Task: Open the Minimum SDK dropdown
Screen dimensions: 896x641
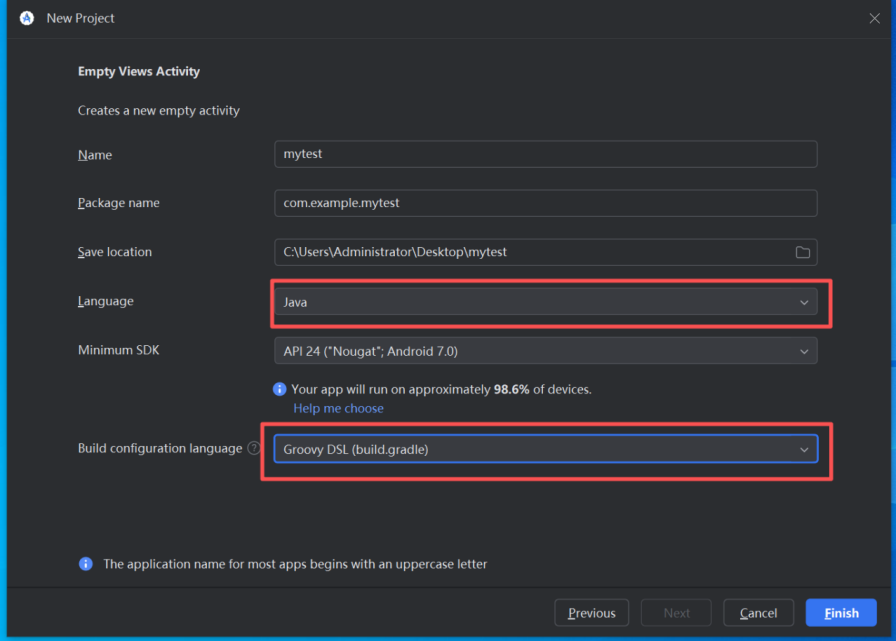Action: point(546,351)
